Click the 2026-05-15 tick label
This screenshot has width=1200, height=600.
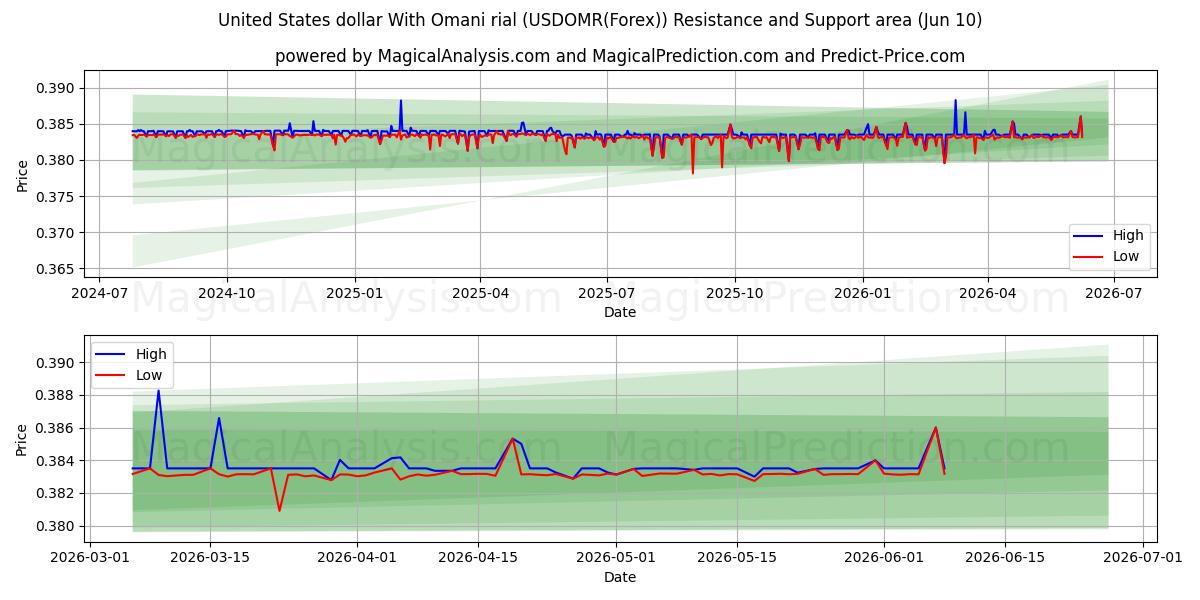(737, 557)
